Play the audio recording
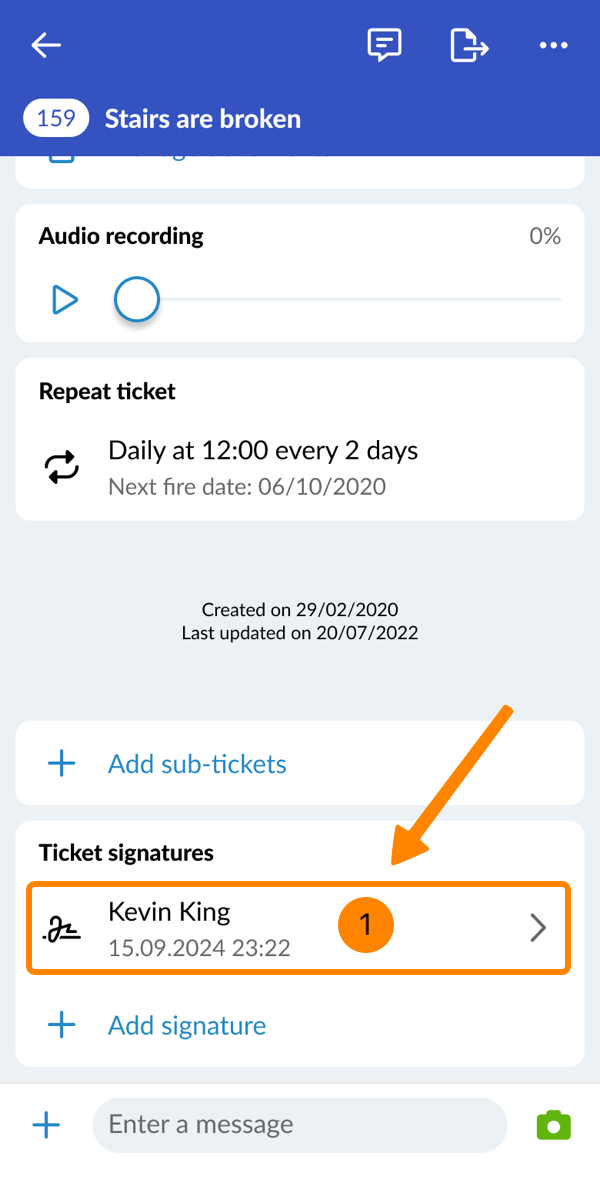Viewport: 600px width, 1200px height. coord(65,299)
